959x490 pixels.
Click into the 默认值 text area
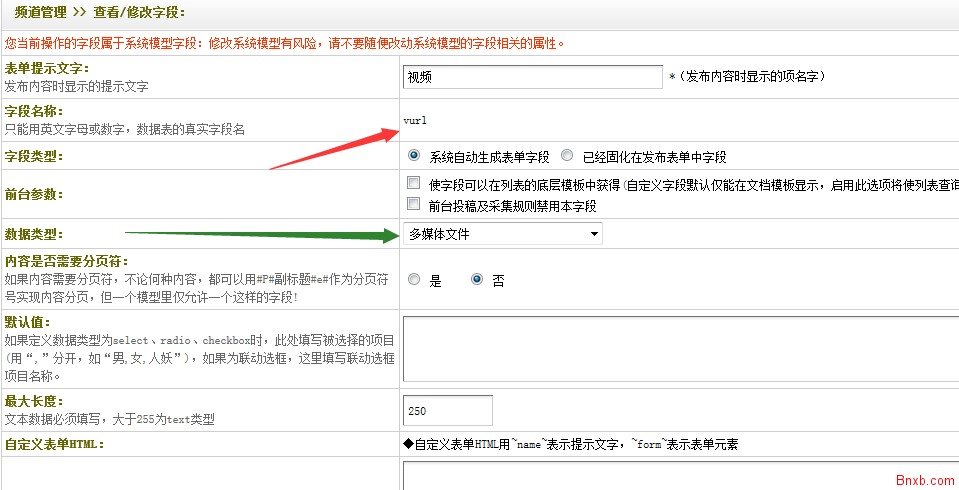pos(680,349)
